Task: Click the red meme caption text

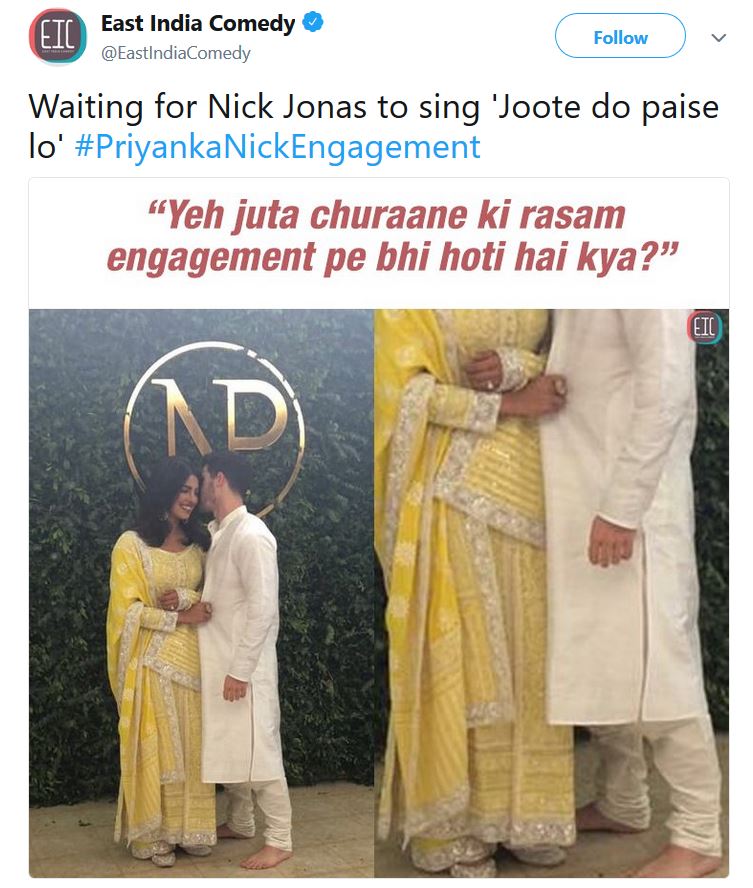Action: pos(392,237)
